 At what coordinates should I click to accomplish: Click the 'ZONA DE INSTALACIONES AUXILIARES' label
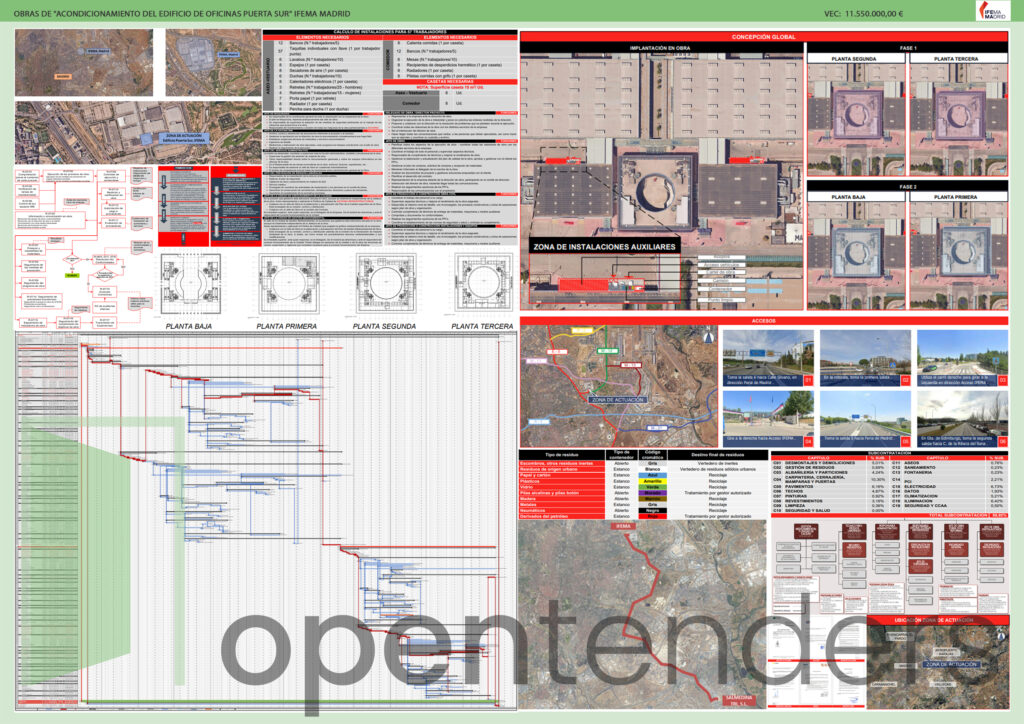[x=604, y=247]
